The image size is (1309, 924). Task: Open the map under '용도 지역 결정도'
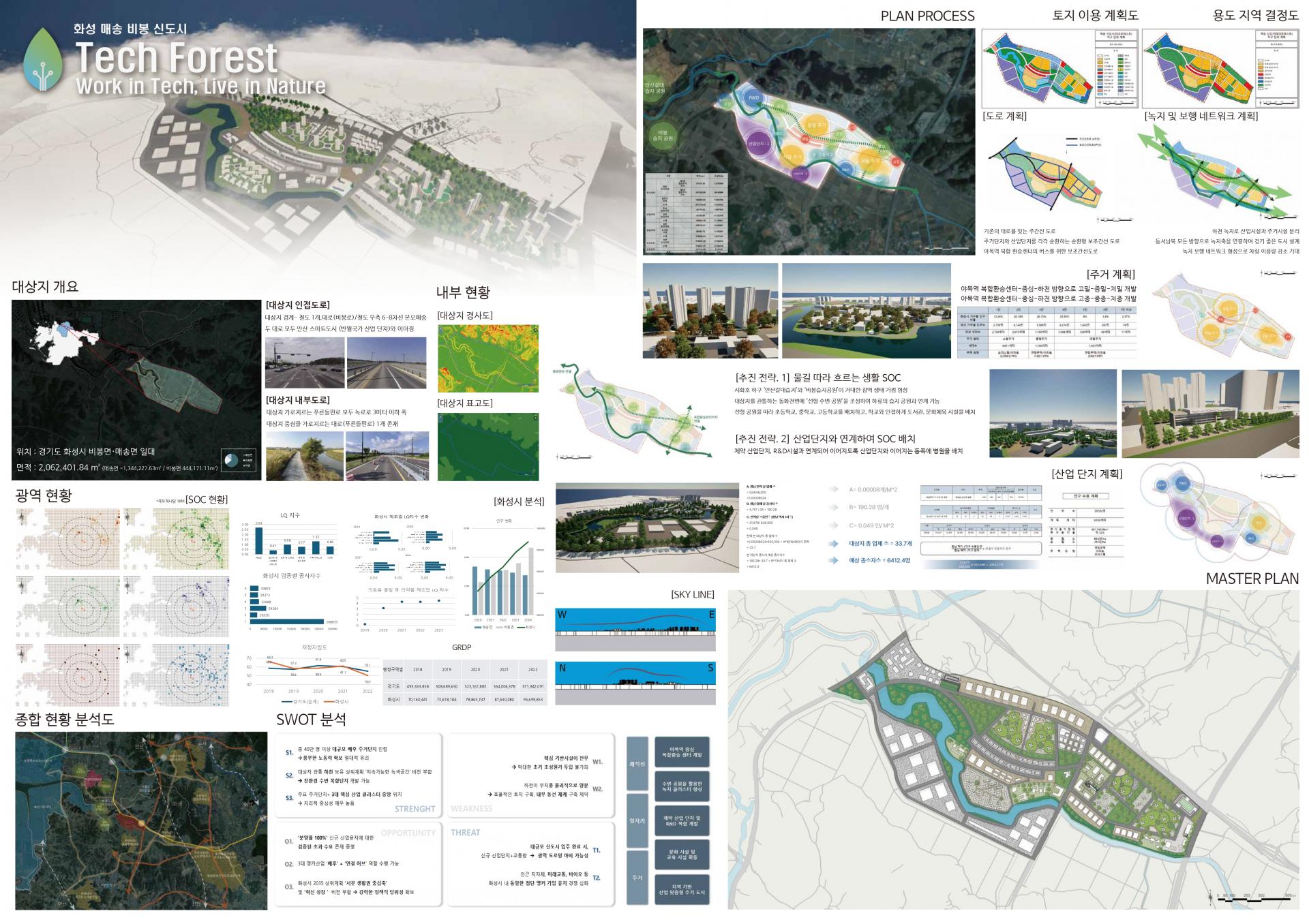1220,68
